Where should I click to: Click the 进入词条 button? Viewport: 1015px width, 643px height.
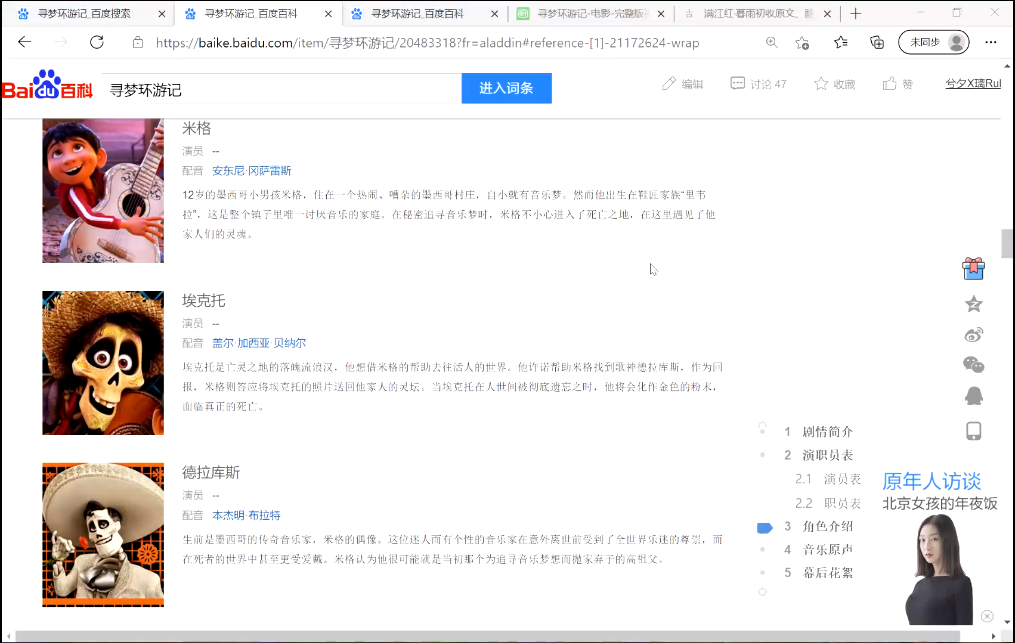coord(506,88)
